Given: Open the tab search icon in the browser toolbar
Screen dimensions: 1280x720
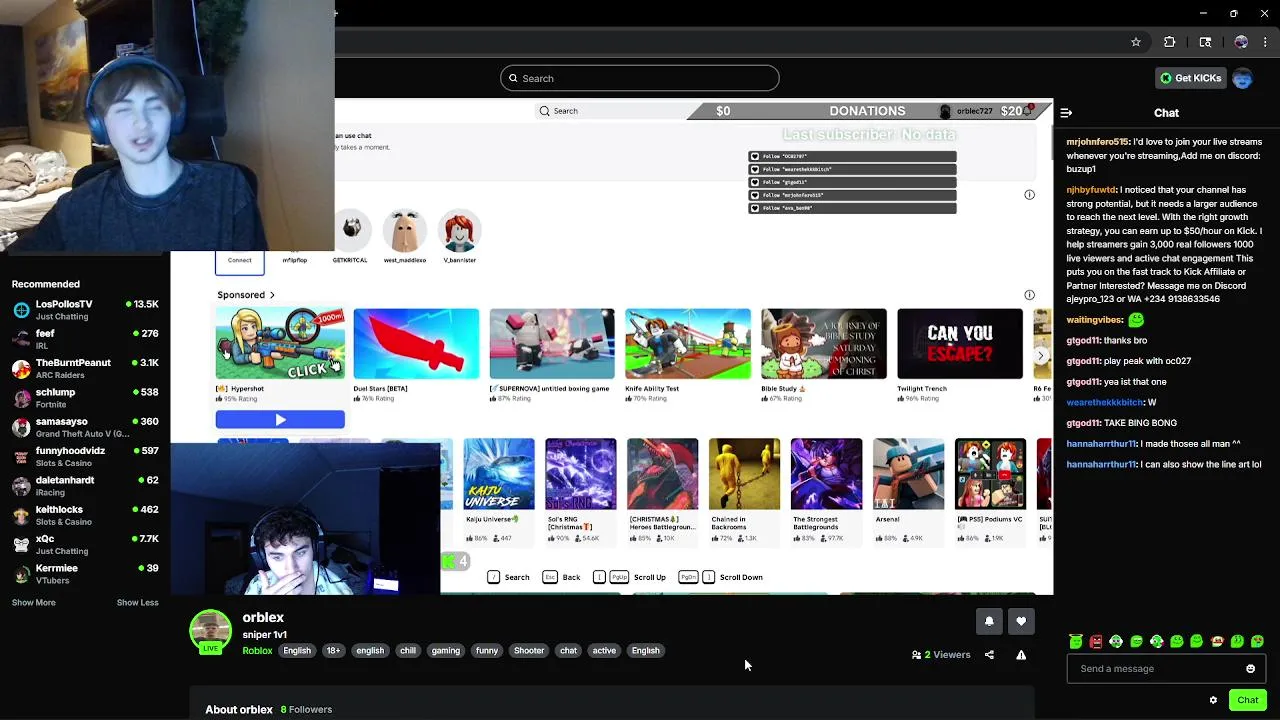Looking at the screenshot, I should [1205, 42].
